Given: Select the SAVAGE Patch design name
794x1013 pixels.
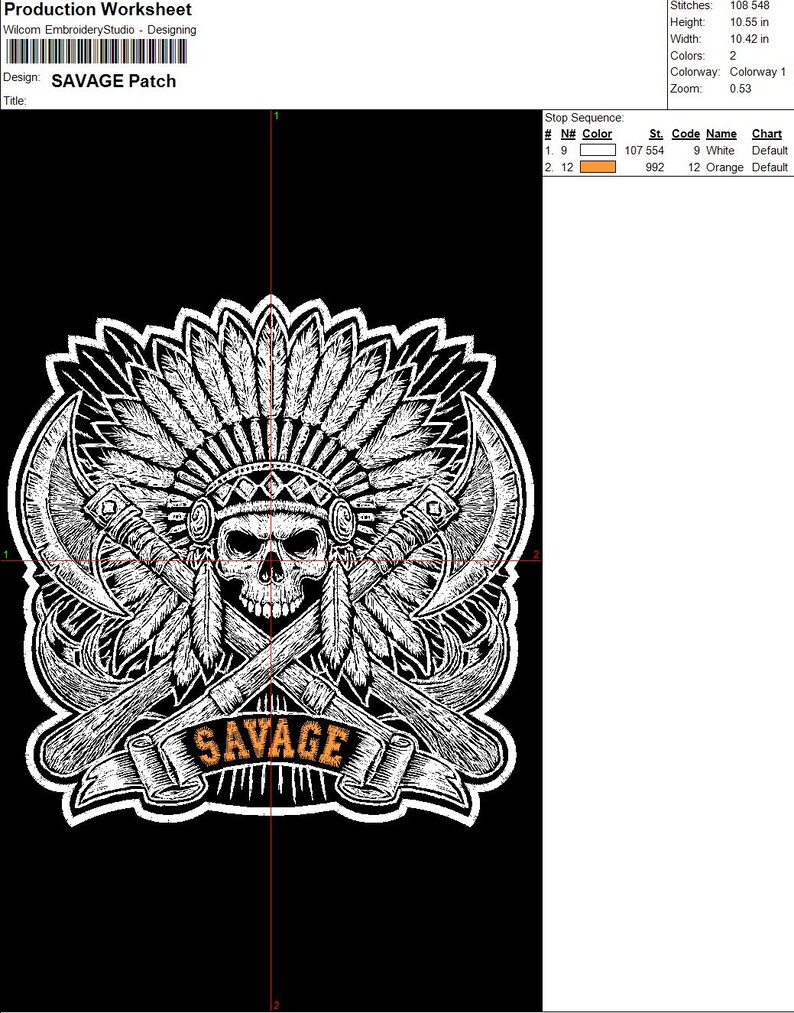Looking at the screenshot, I should click(113, 81).
